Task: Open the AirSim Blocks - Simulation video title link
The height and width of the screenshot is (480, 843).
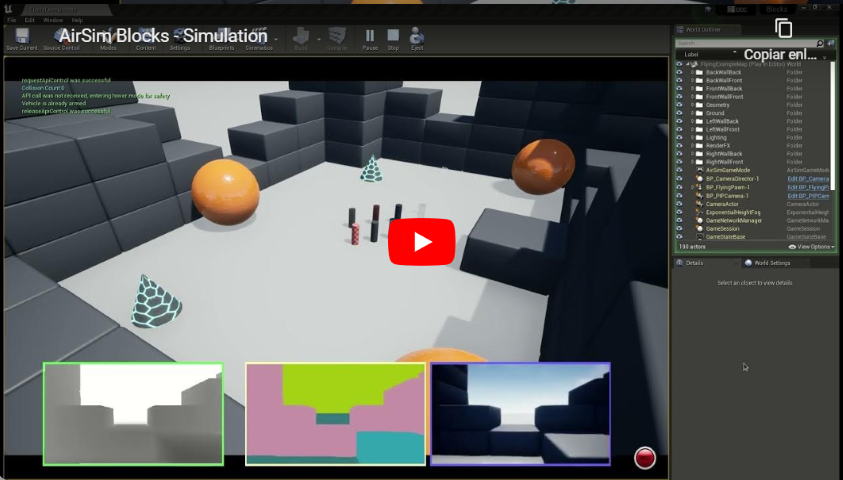Action: tap(163, 36)
